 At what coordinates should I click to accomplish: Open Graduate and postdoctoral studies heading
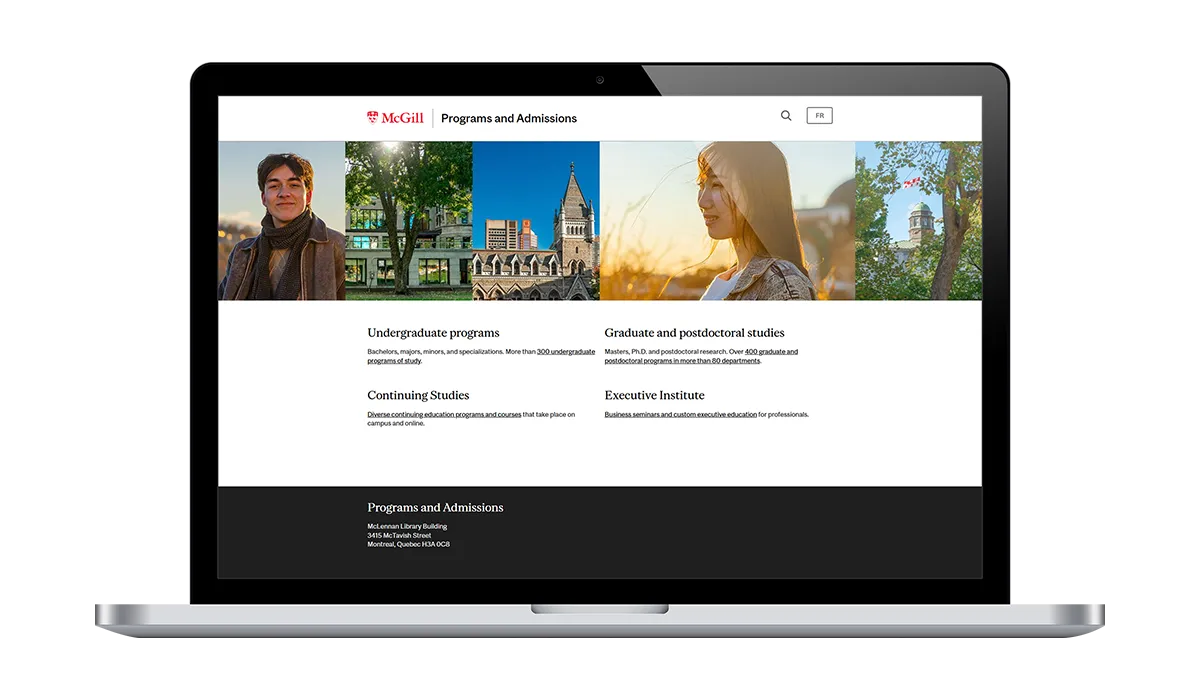coord(694,333)
